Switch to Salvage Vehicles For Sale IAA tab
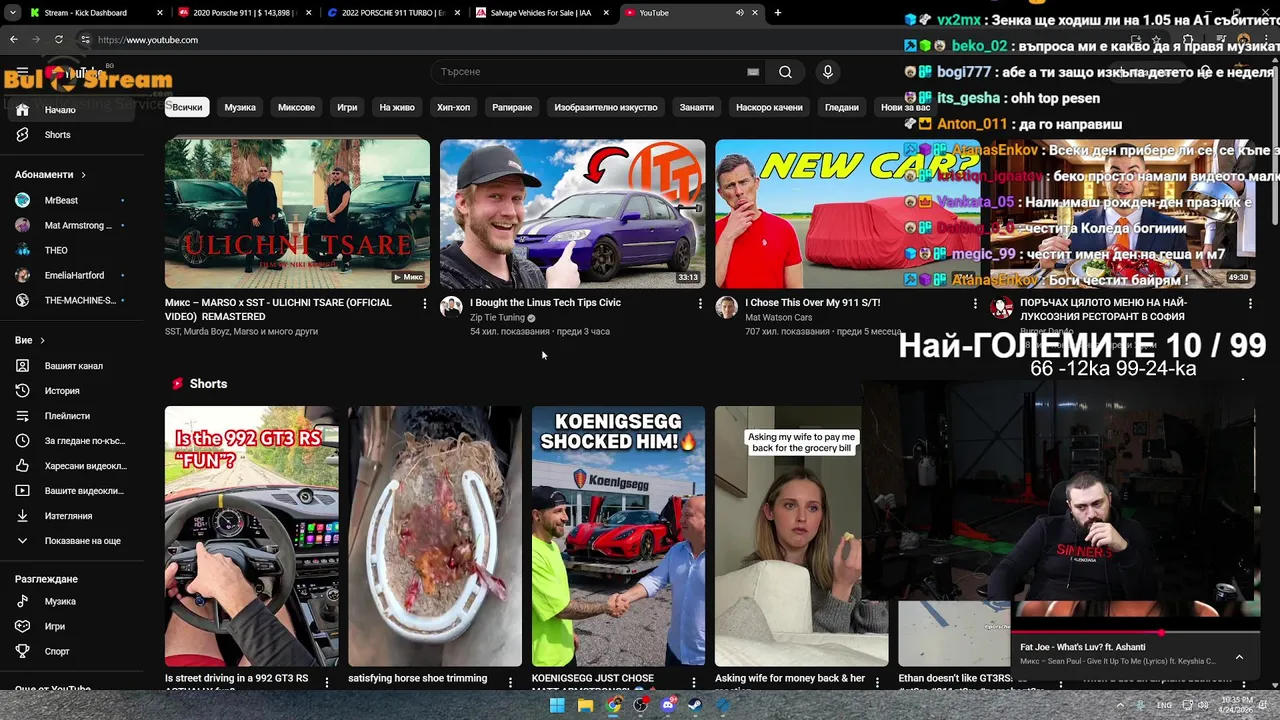Viewport: 1280px width, 720px height. point(541,13)
